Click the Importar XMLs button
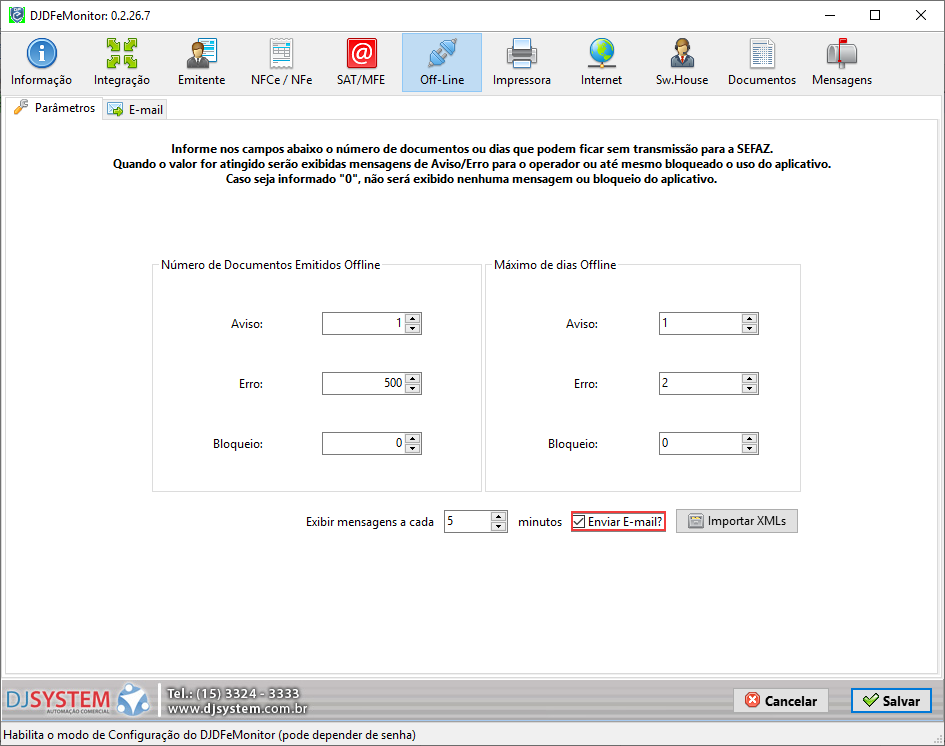Screen dimensions: 945x746 point(737,521)
